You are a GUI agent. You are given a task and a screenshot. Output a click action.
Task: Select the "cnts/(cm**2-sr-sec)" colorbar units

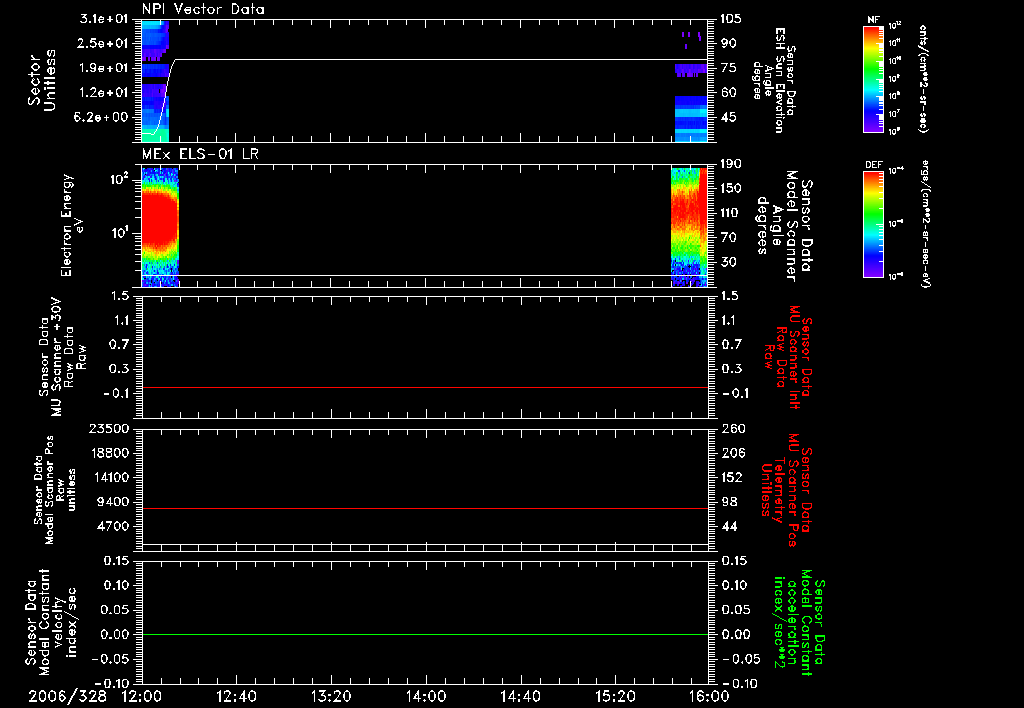923,79
